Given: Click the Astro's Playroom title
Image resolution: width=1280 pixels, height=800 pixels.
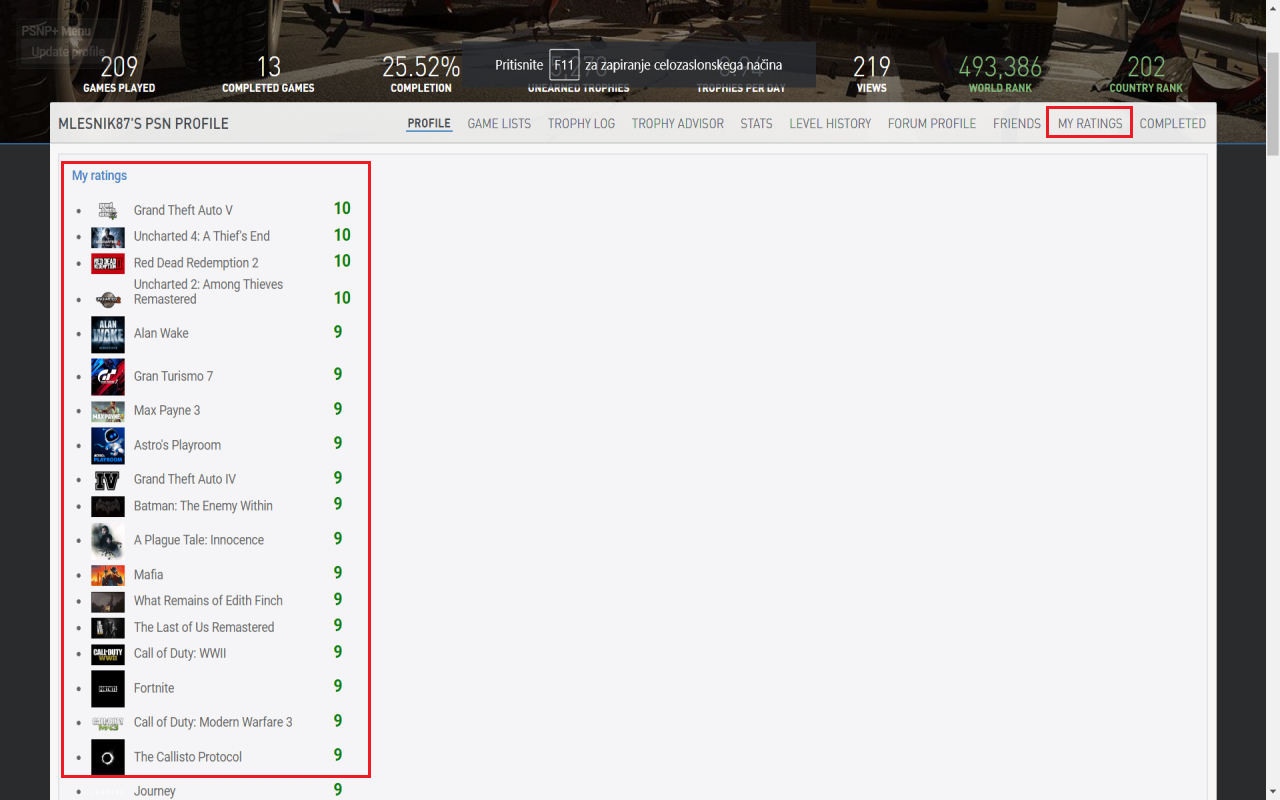Looking at the screenshot, I should pyautogui.click(x=177, y=445).
